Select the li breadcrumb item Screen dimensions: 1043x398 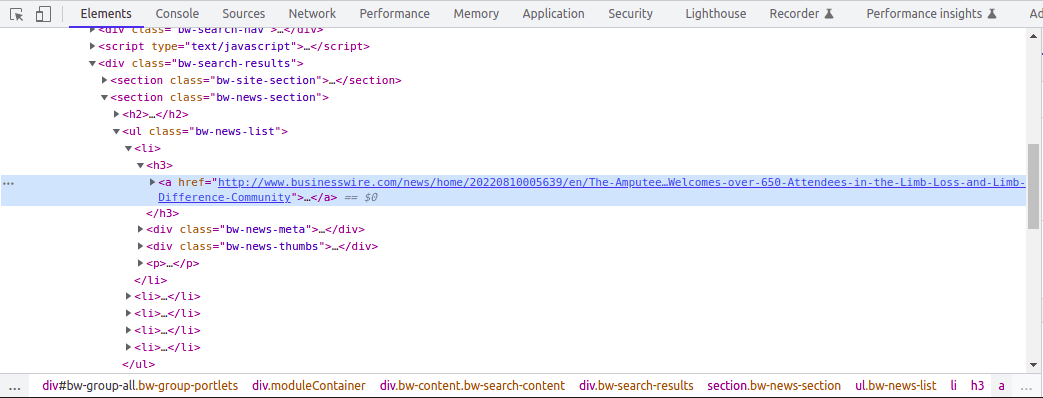point(953,385)
